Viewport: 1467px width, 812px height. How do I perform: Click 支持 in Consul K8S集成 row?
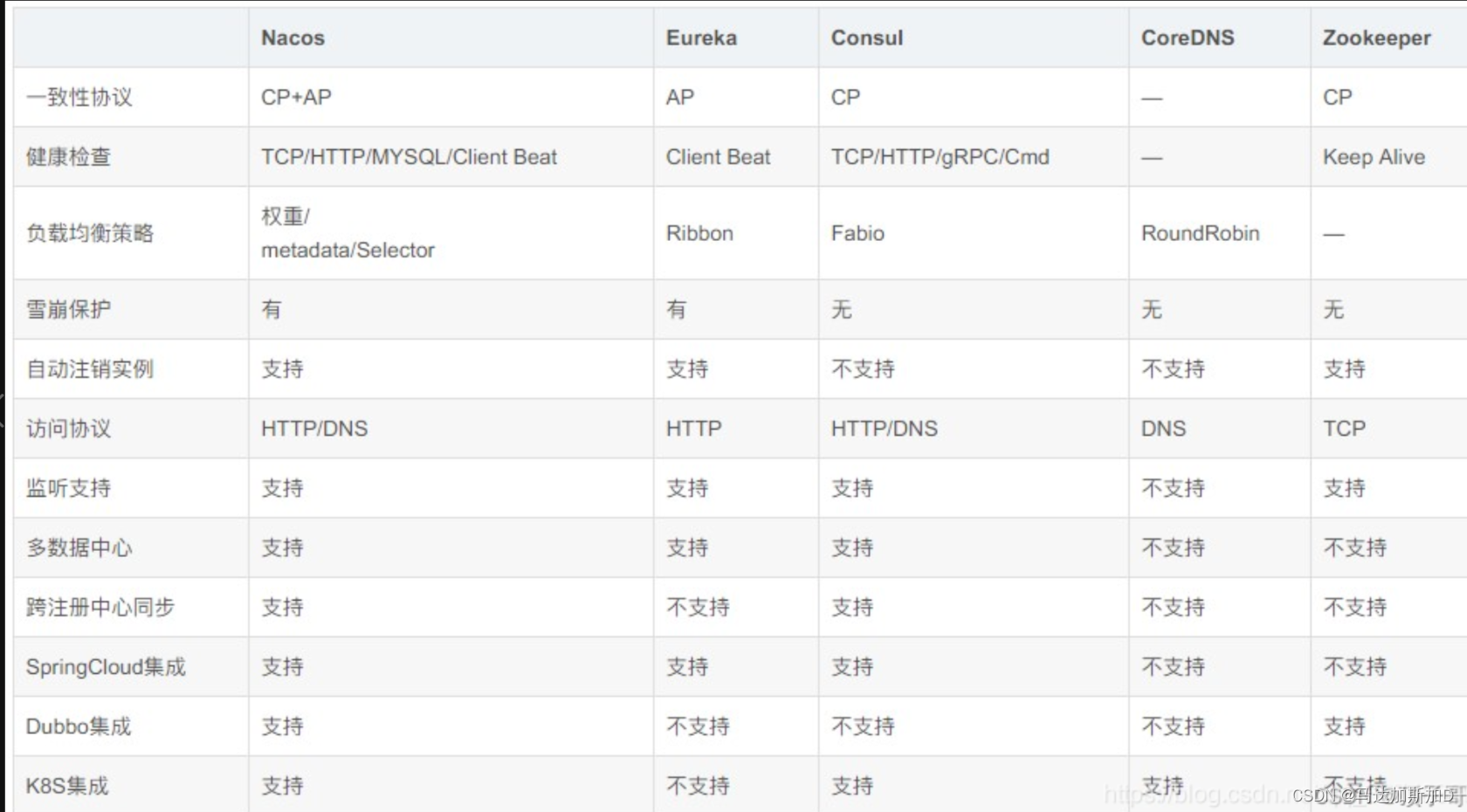coord(852,786)
